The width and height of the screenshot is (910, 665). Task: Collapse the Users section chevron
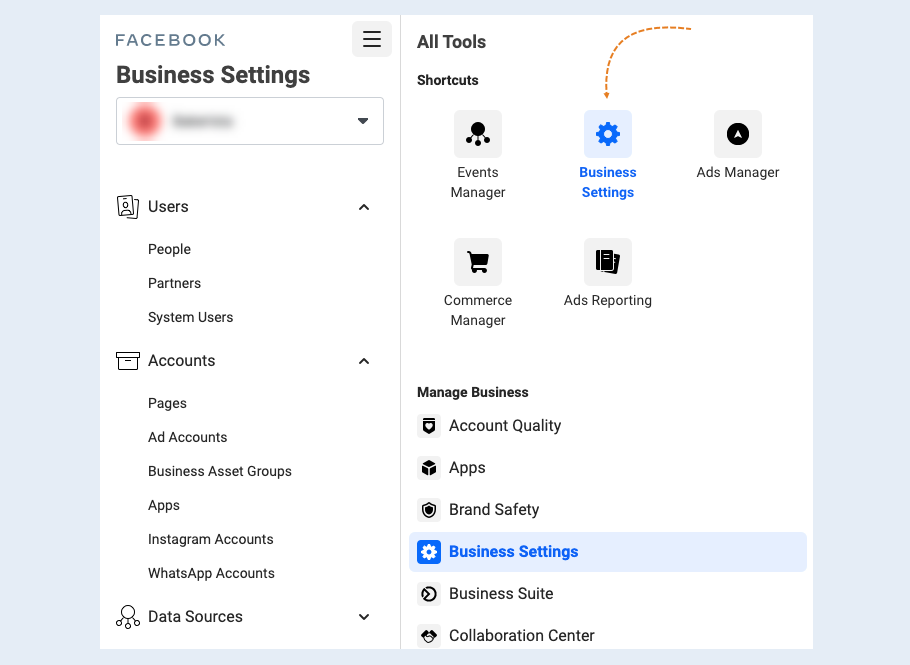364,207
